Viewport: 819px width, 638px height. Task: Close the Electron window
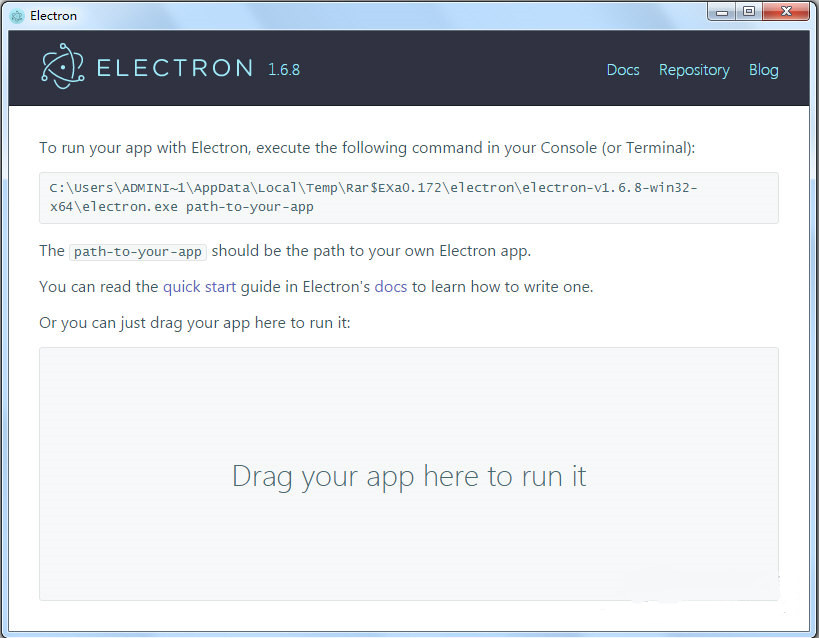pyautogui.click(x=786, y=11)
